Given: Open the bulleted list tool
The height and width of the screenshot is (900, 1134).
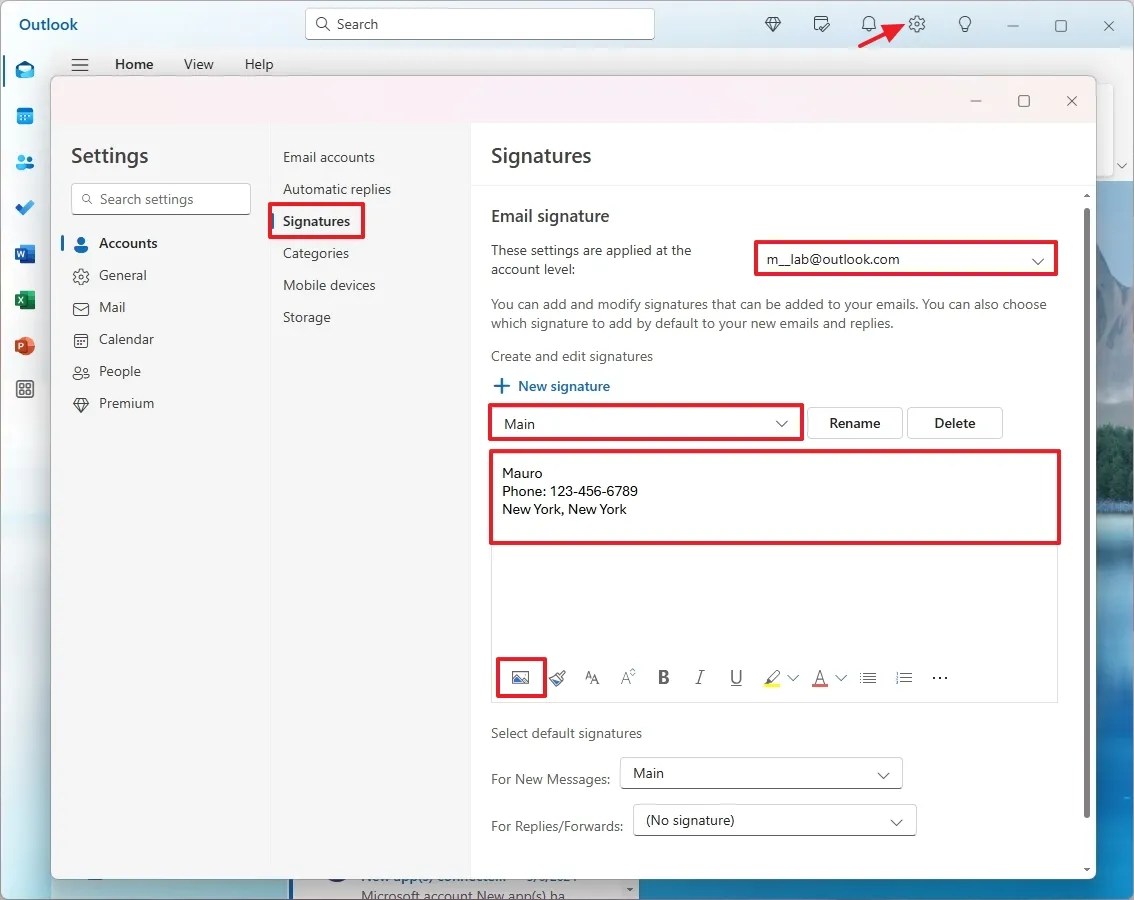Looking at the screenshot, I should tap(867, 677).
